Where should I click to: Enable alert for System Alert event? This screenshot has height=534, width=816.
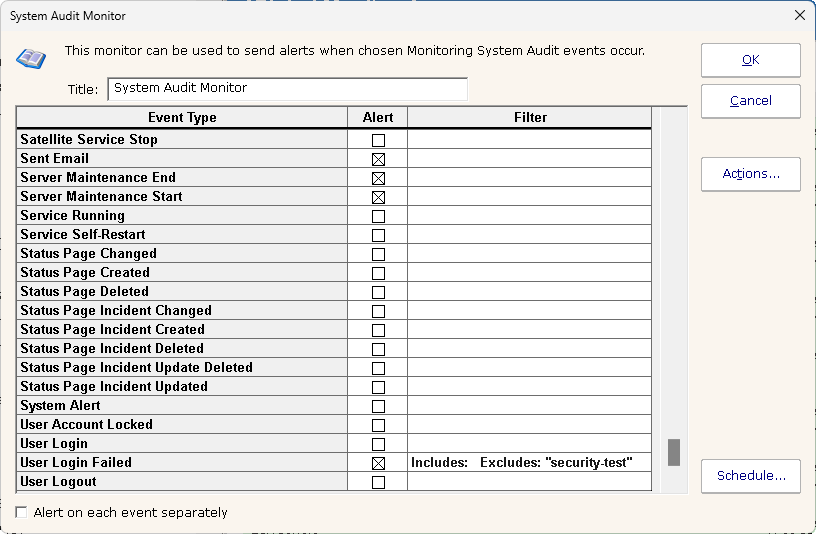[378, 406]
